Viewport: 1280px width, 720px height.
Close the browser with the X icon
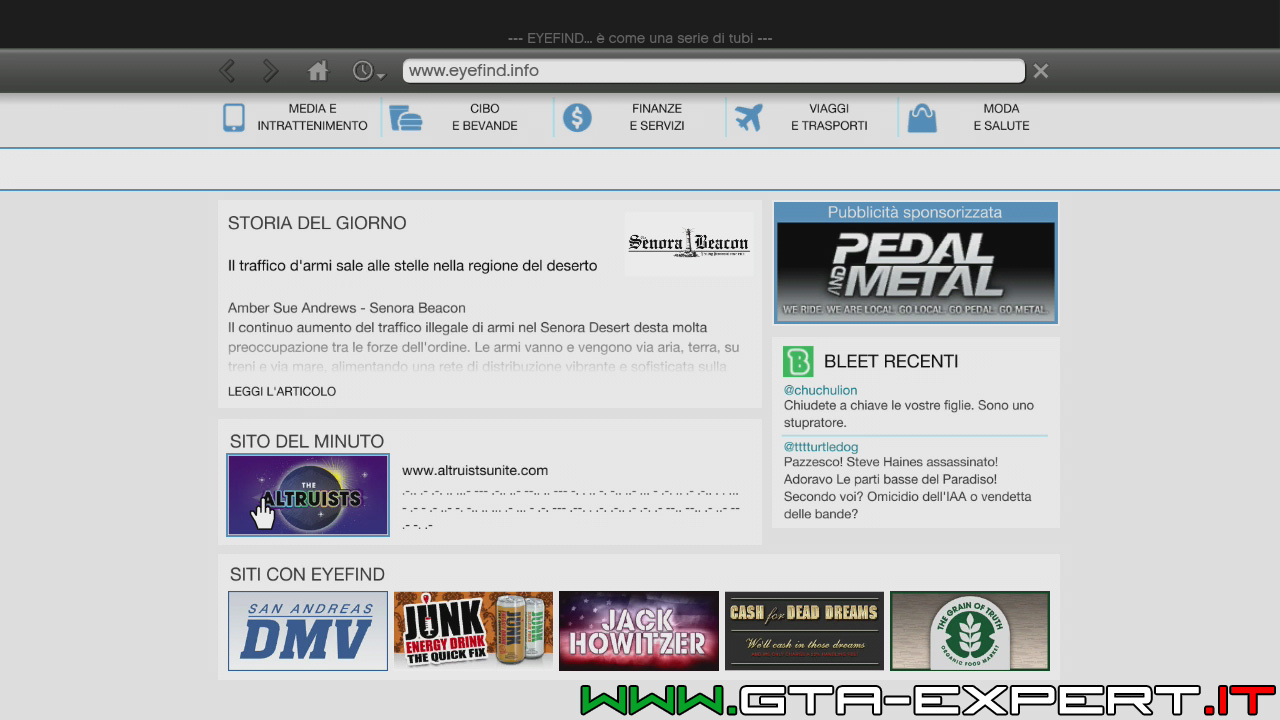click(x=1041, y=71)
